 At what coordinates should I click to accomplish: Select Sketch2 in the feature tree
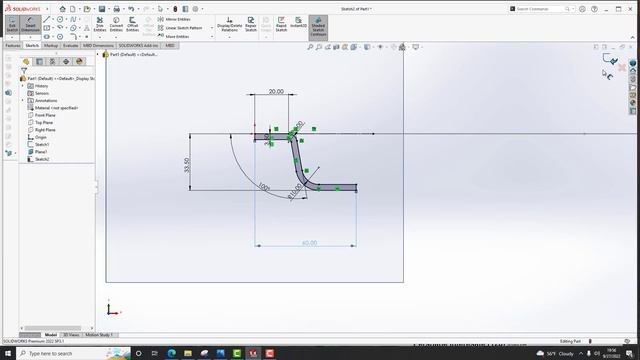coord(38,159)
